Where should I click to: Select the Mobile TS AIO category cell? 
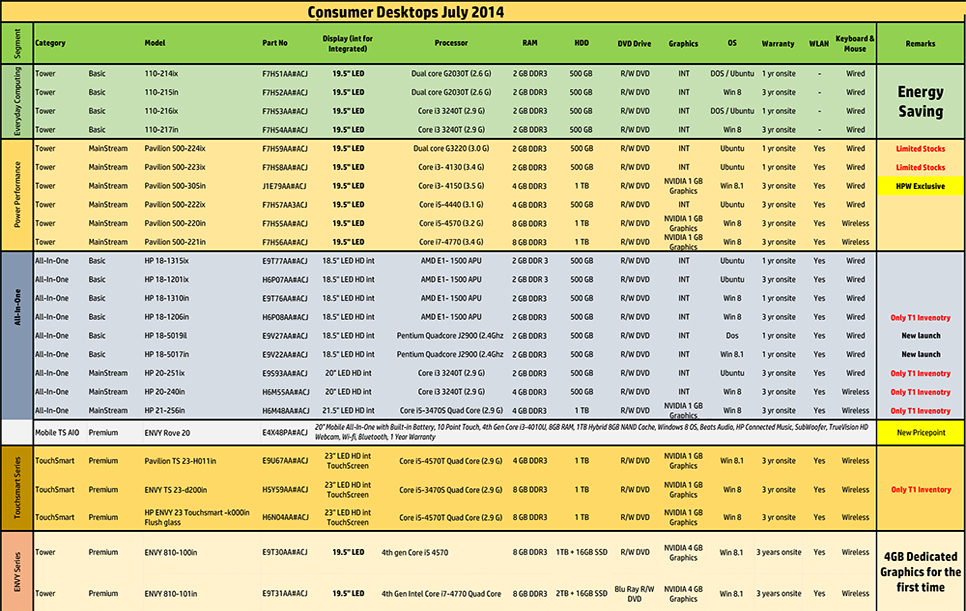pos(57,433)
